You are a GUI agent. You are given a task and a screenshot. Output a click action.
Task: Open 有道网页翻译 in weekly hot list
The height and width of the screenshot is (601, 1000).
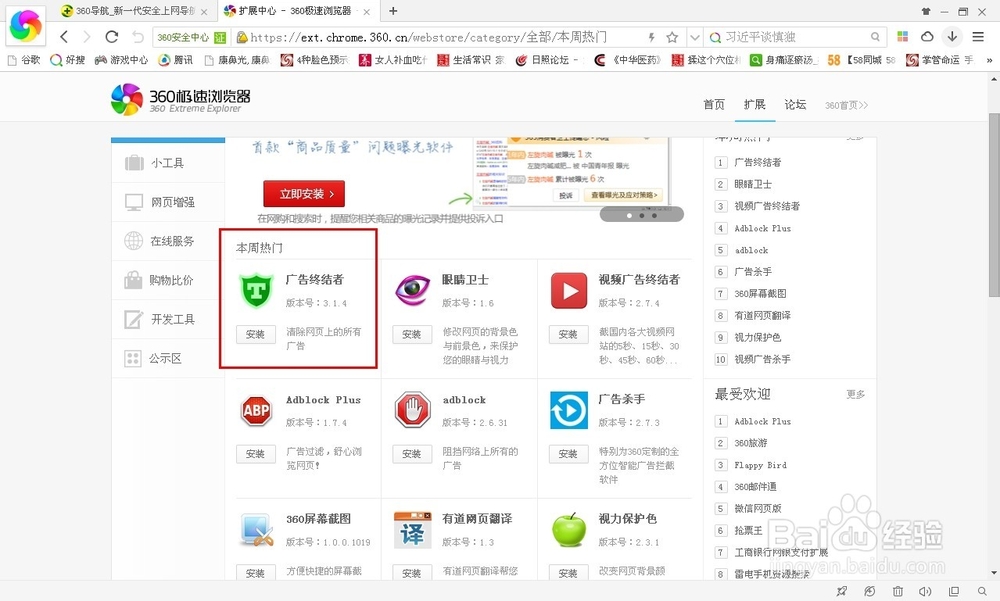762,316
